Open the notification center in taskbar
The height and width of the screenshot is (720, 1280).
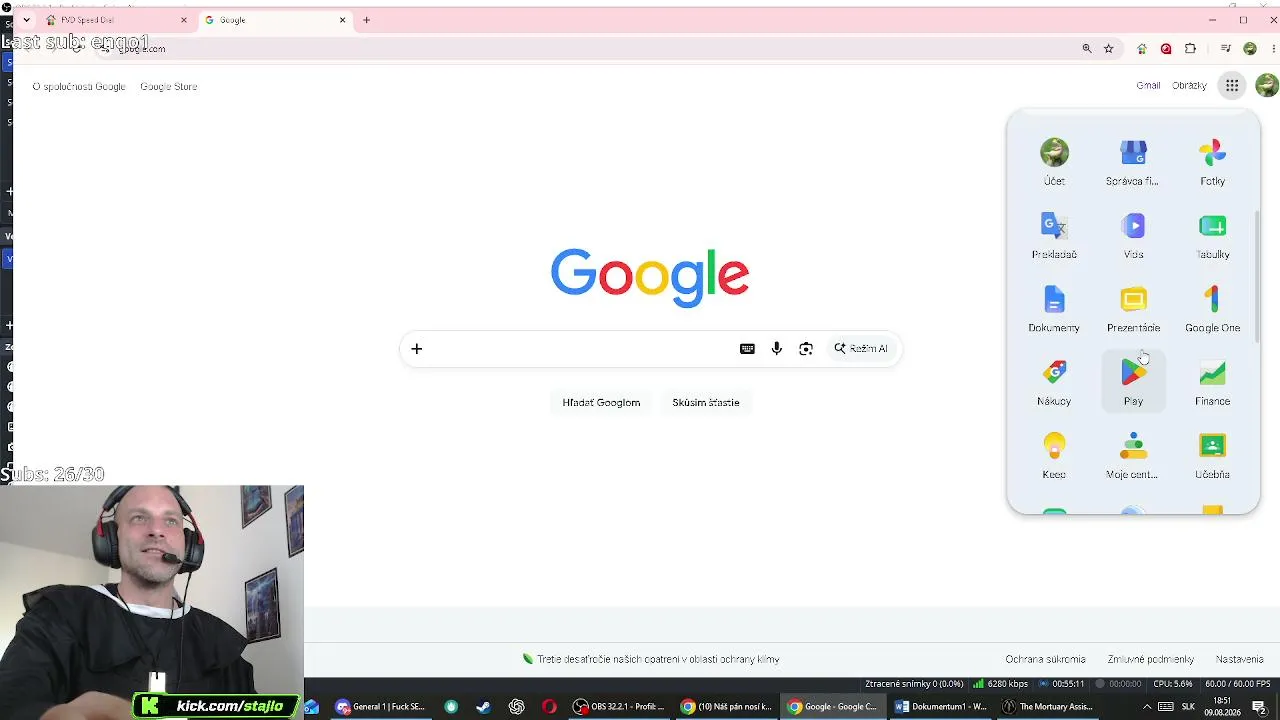(1259, 707)
